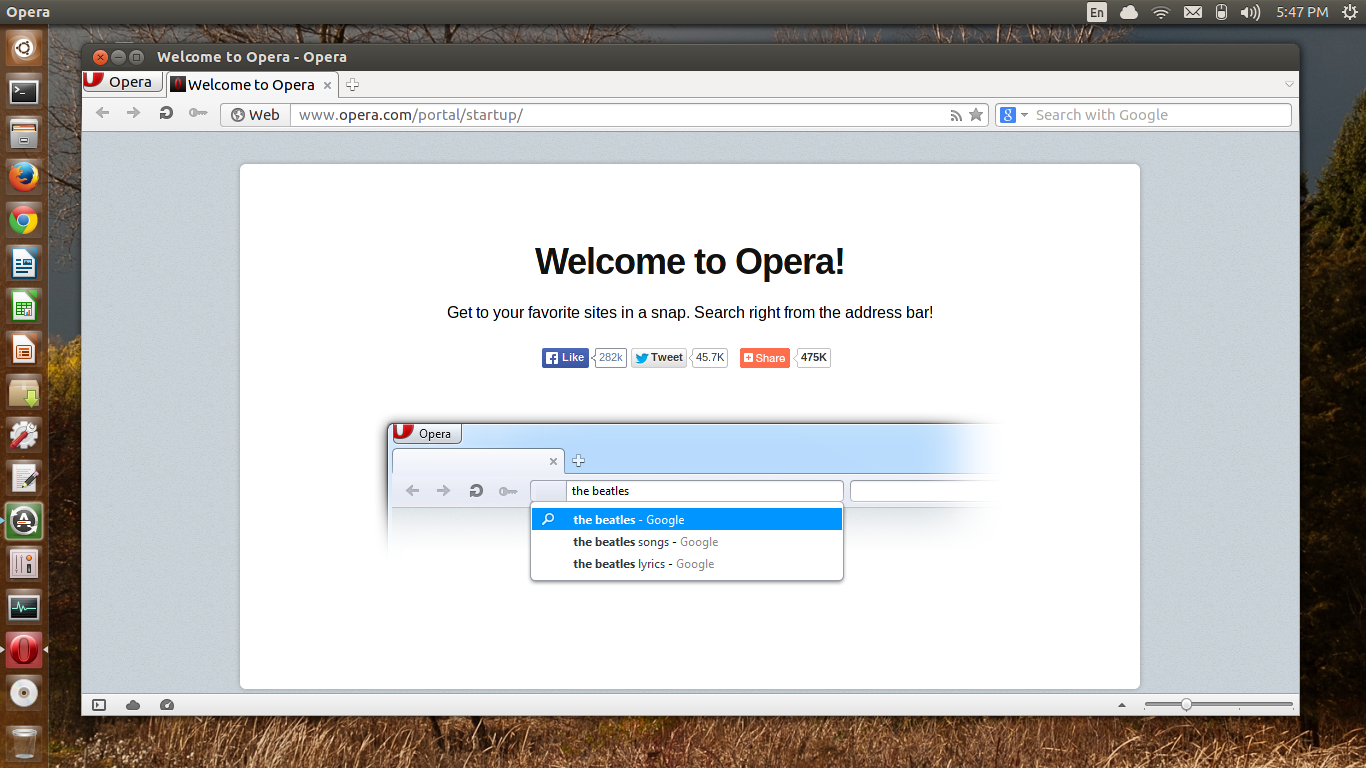This screenshot has width=1366, height=768.
Task: Go forward using the forward arrow
Action: (x=133, y=114)
